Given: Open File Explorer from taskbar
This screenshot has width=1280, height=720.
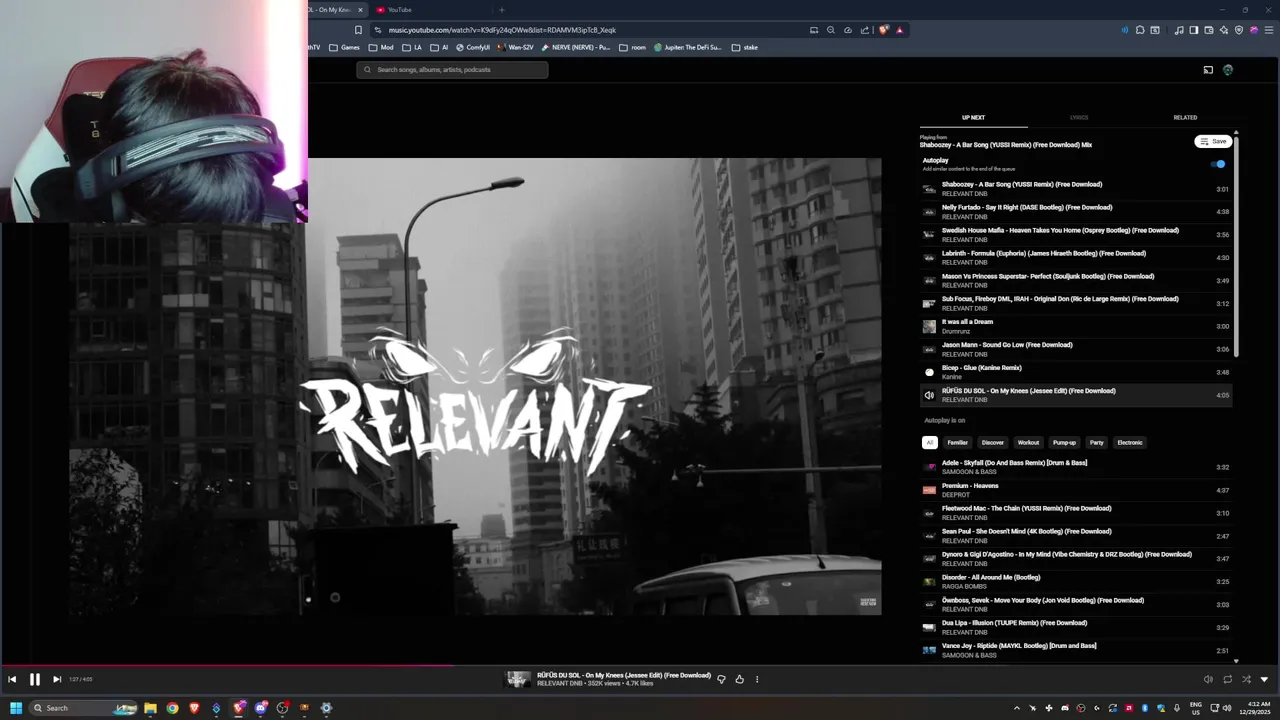Looking at the screenshot, I should tap(150, 708).
